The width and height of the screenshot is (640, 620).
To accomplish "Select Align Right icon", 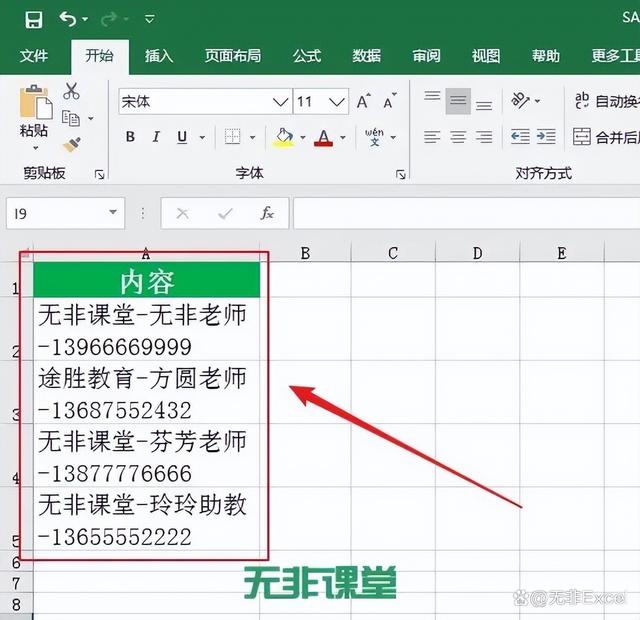I will tap(484, 137).
